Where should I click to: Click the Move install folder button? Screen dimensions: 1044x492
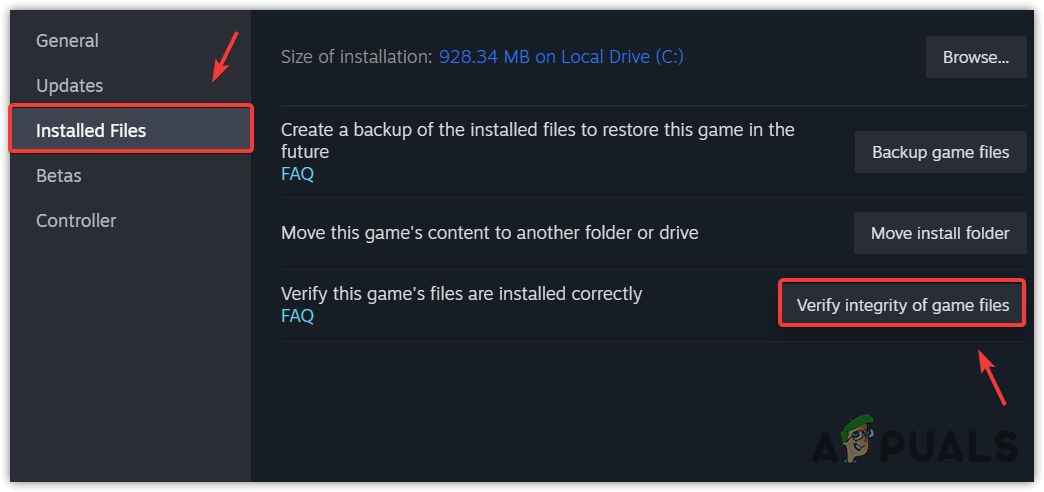[x=940, y=233]
